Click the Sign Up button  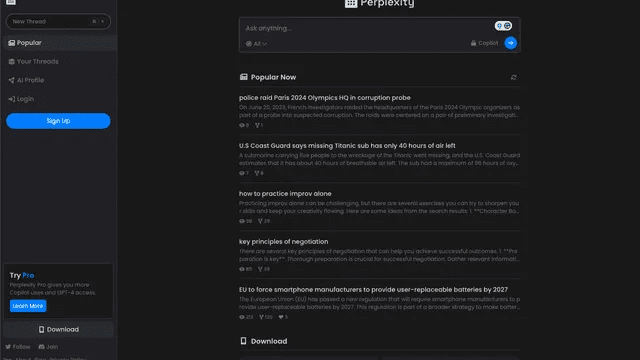58,121
